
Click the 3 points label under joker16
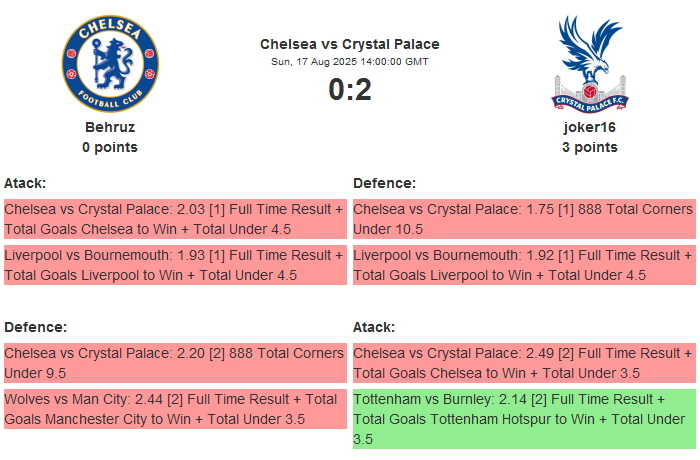[x=590, y=147]
